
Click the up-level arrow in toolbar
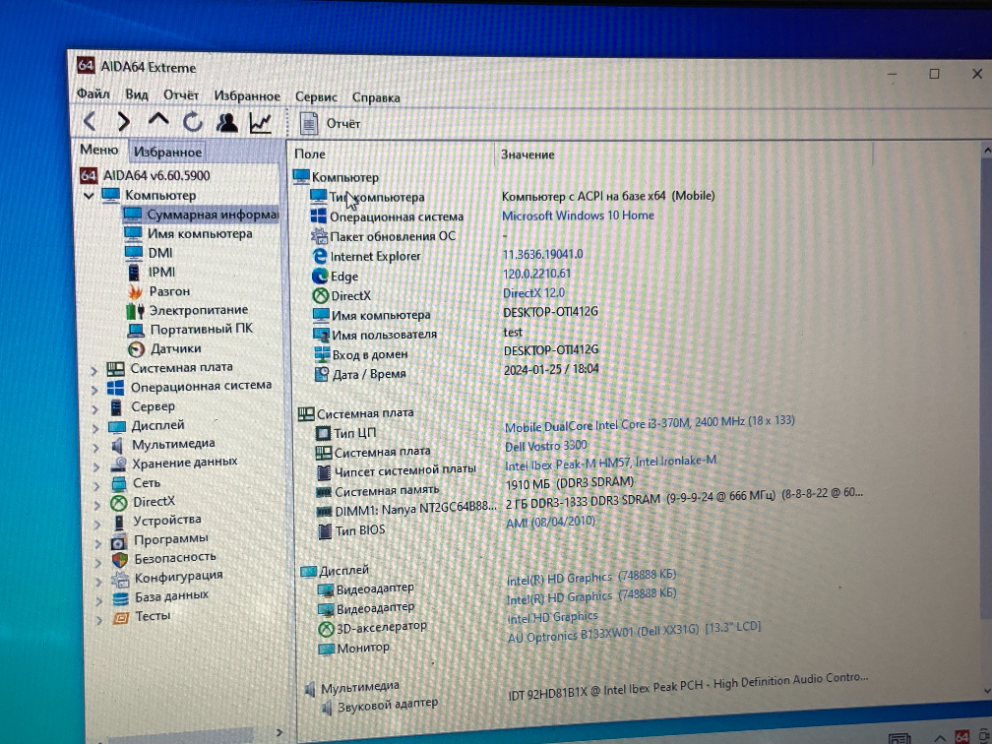coord(158,120)
